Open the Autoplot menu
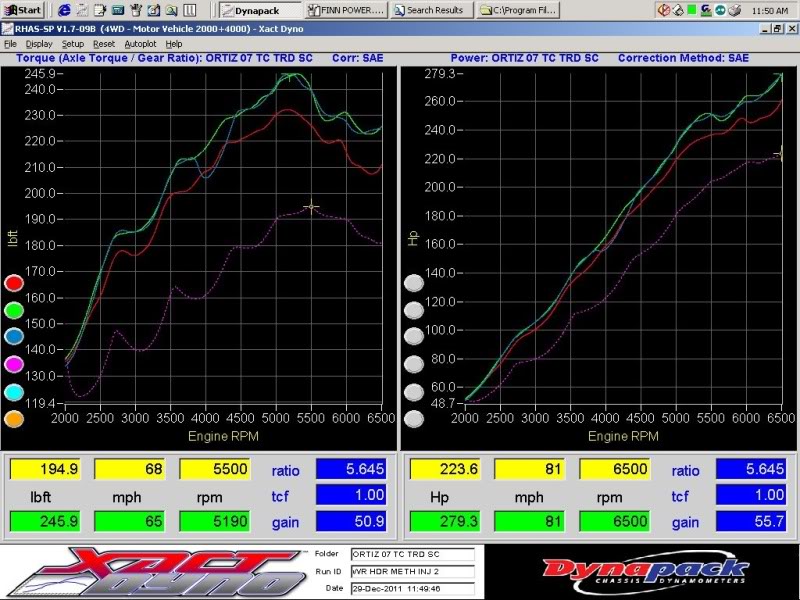The height and width of the screenshot is (600, 800). [x=140, y=44]
